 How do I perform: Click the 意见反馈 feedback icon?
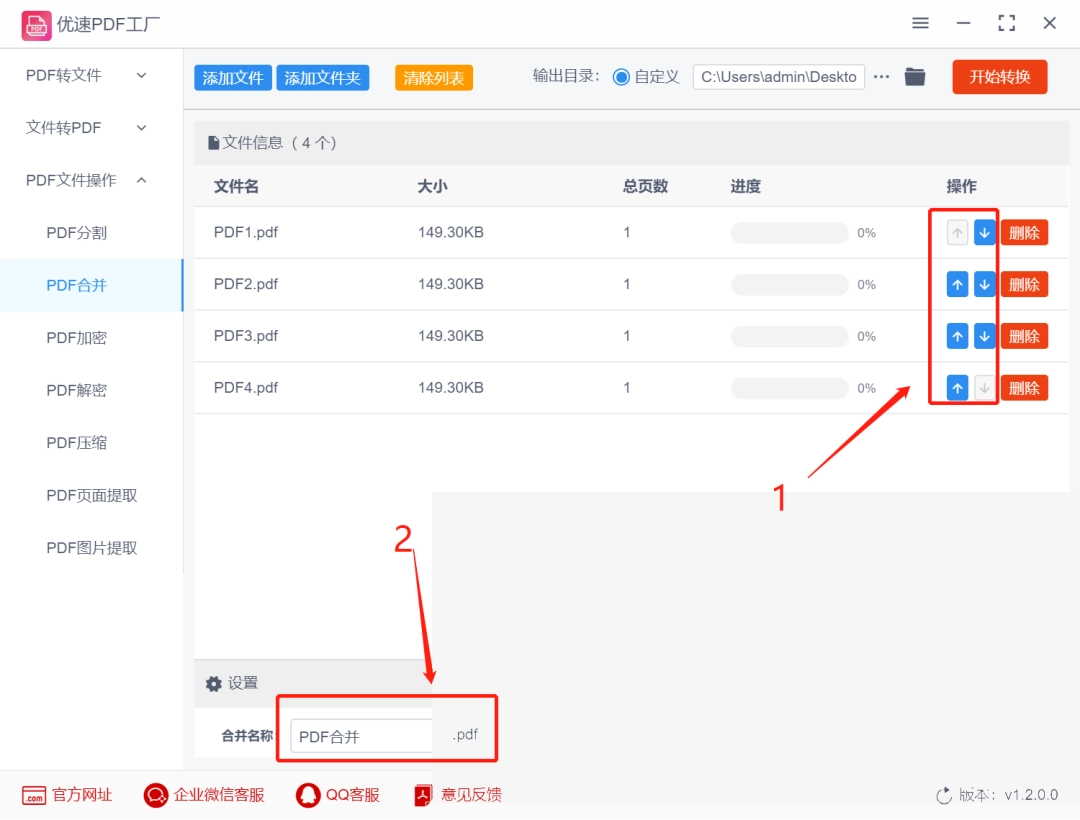tap(422, 795)
